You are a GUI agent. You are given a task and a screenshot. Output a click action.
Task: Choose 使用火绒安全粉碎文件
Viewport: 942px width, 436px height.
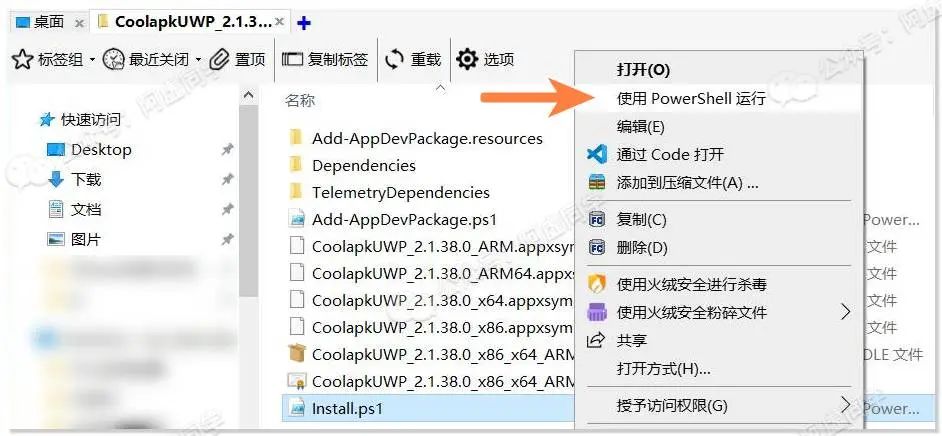click(691, 312)
